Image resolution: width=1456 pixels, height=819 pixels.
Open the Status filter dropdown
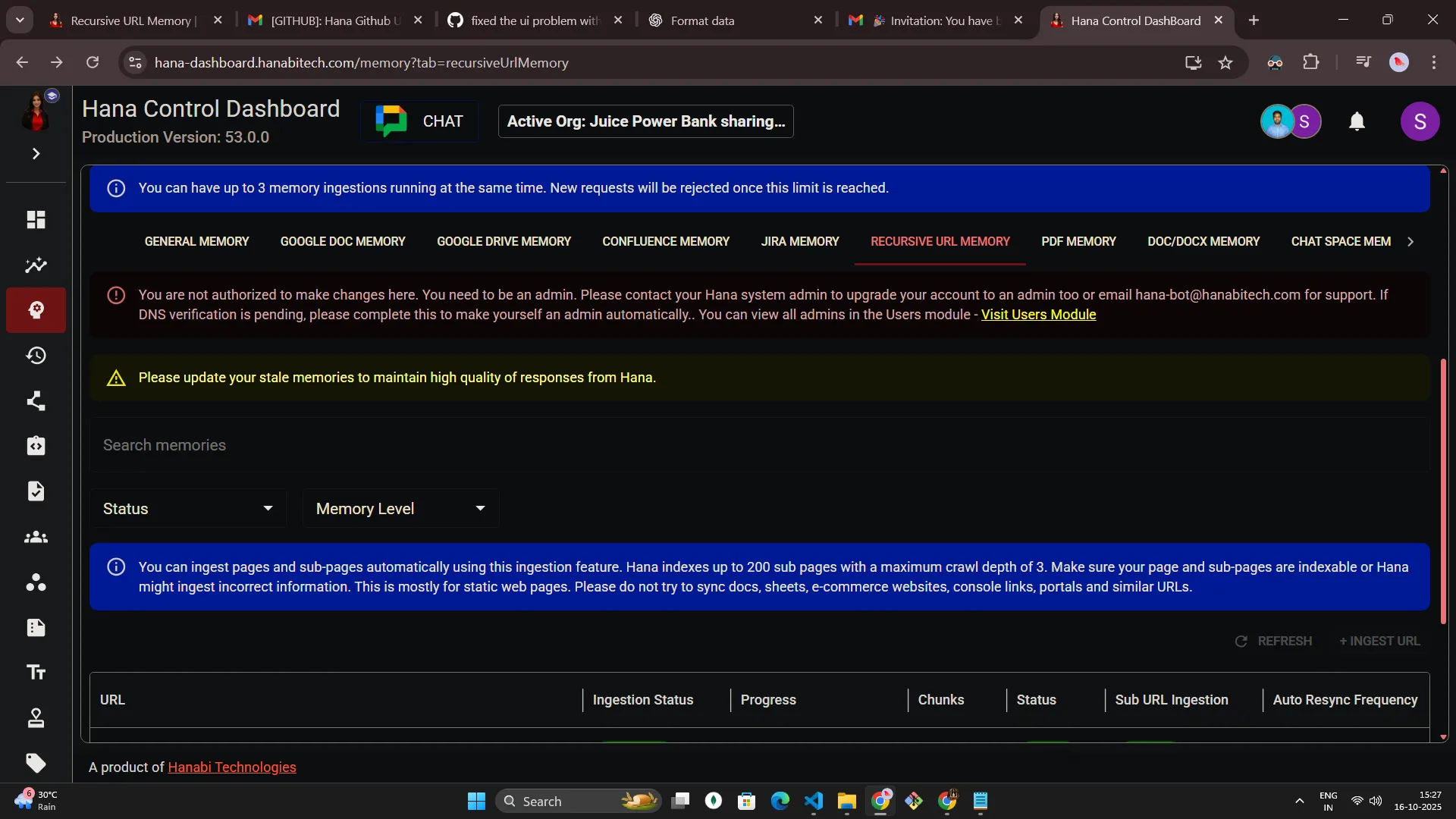(187, 509)
